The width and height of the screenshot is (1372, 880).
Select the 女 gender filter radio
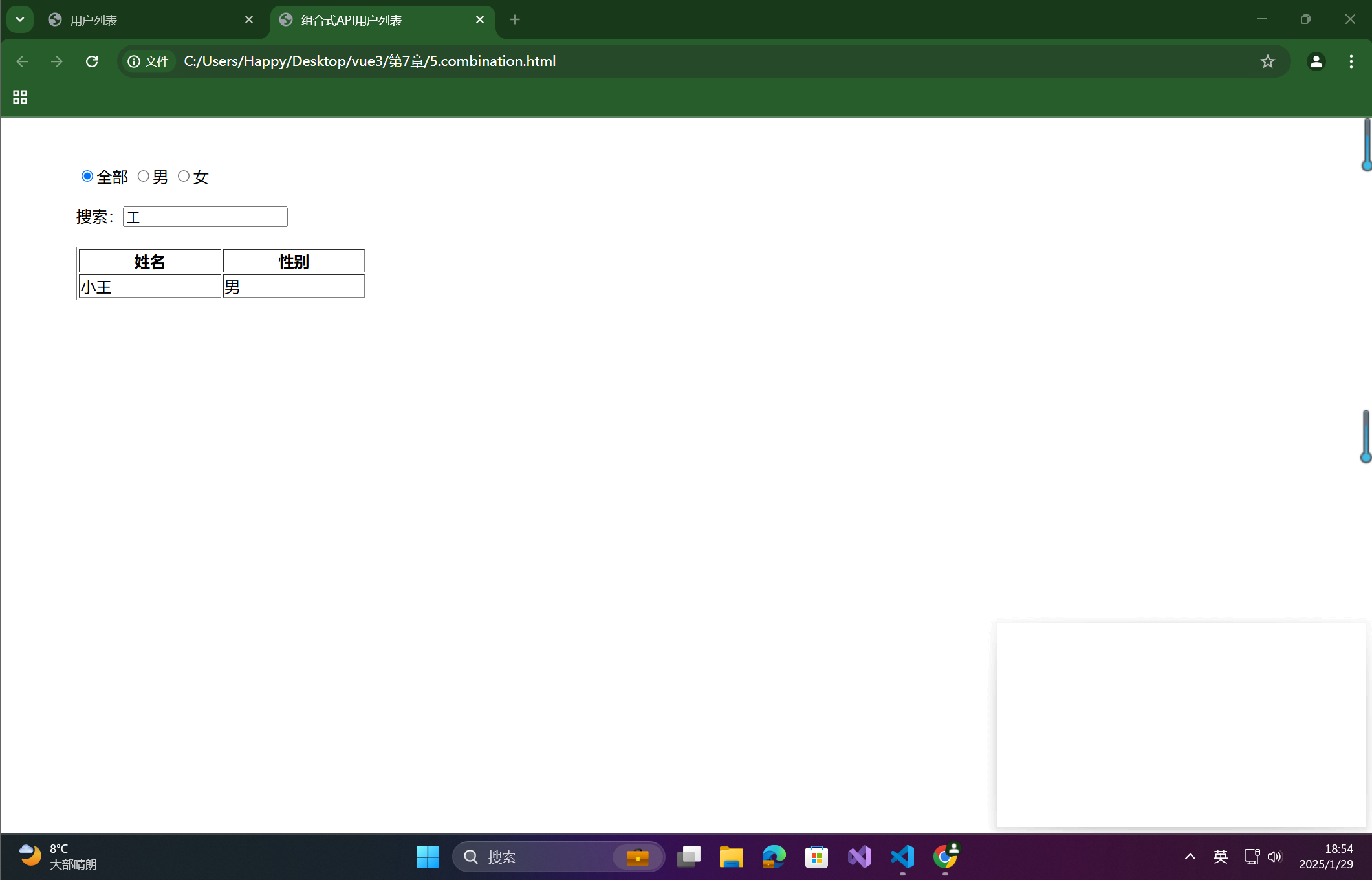(184, 176)
